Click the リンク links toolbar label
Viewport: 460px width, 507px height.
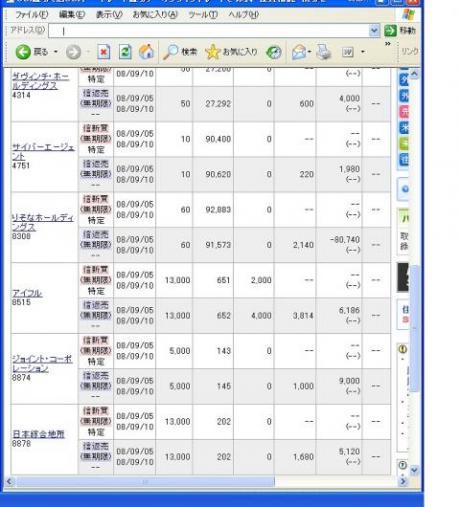[x=410, y=51]
